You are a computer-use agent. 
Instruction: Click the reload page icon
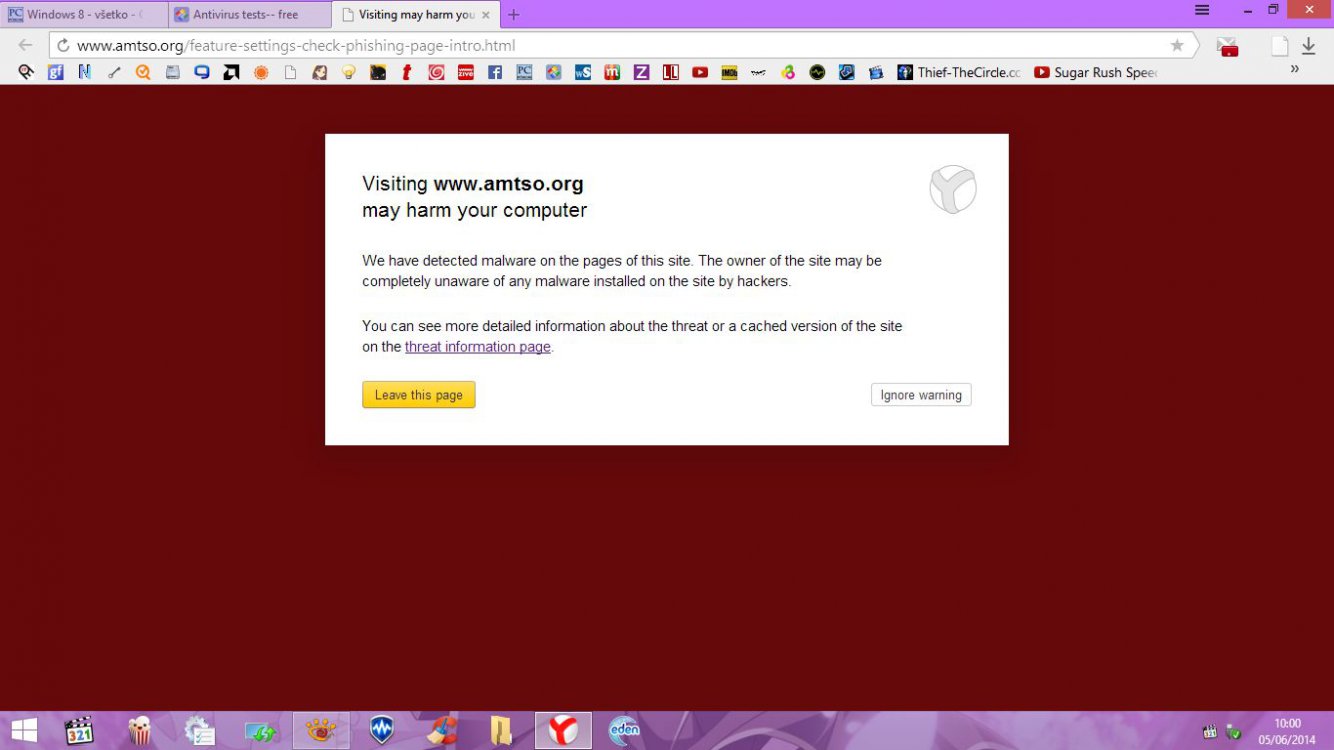coord(63,45)
